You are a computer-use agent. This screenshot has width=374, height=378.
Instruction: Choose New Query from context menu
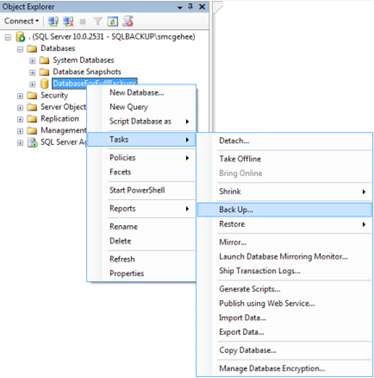tap(141, 107)
